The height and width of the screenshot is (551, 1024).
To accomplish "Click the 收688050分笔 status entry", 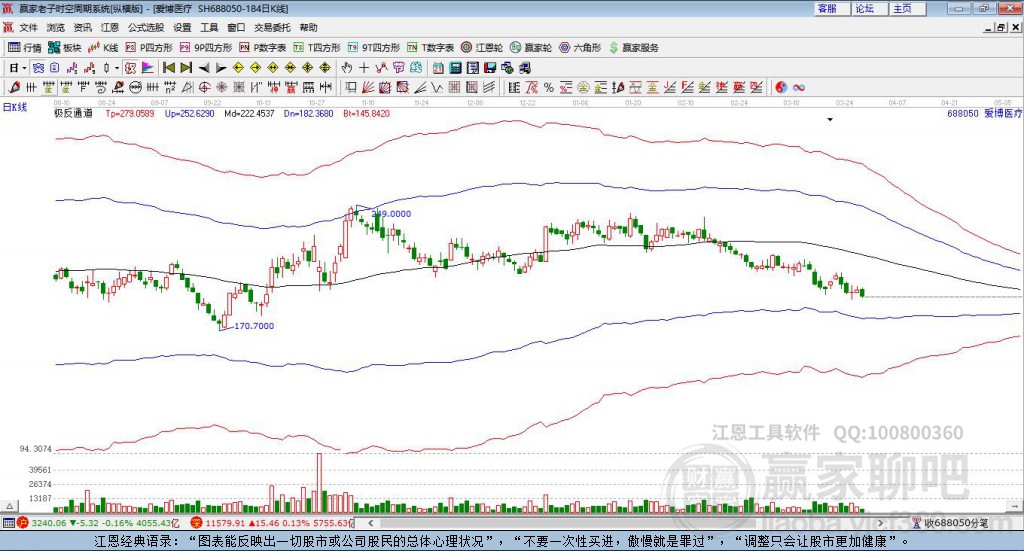I will coord(956,523).
